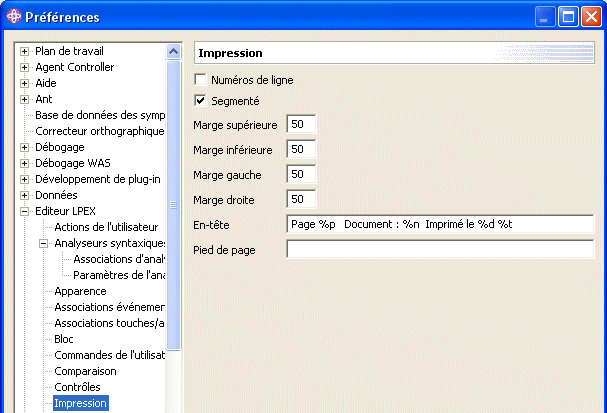Open the Ant preference page

(44, 99)
